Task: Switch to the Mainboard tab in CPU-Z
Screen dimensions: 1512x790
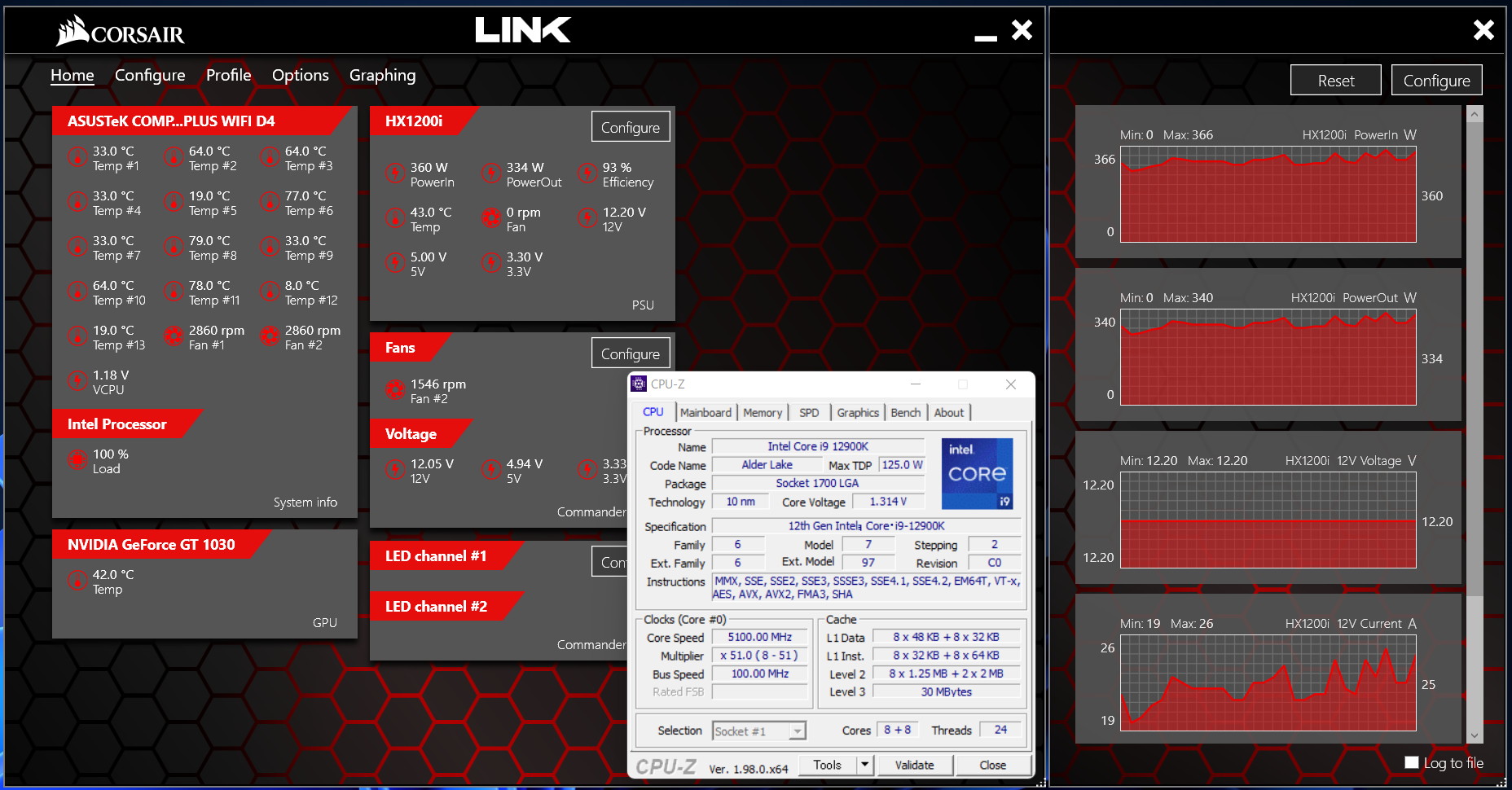Action: pos(705,412)
